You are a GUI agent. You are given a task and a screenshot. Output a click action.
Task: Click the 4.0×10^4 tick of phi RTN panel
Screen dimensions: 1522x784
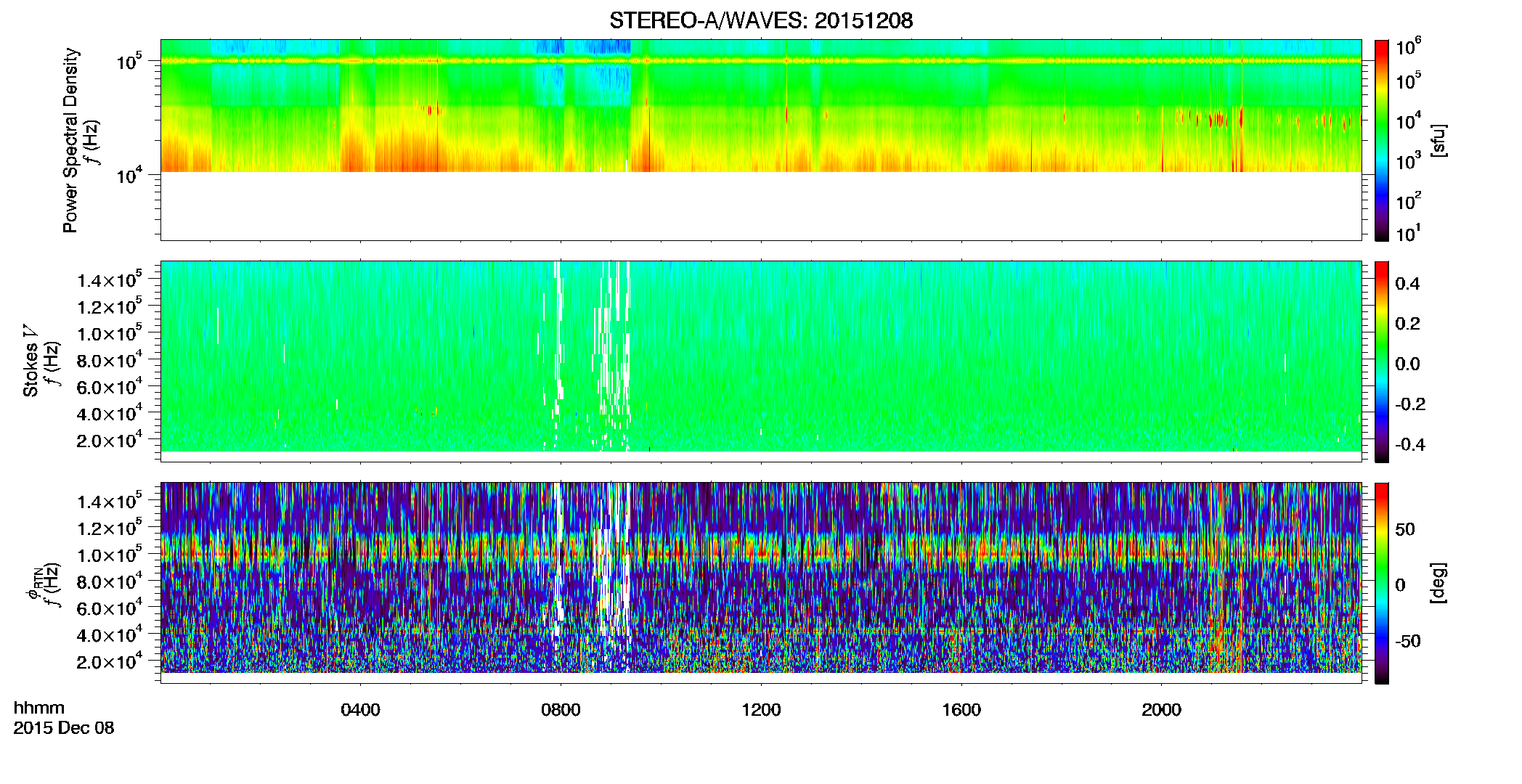click(110, 635)
